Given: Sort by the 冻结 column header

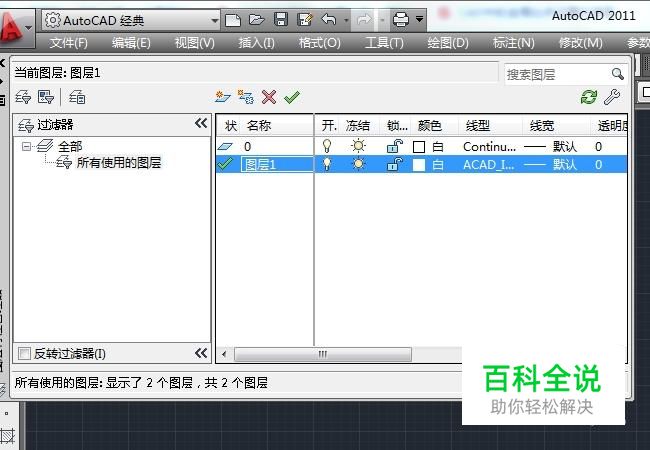Looking at the screenshot, I should (x=359, y=125).
